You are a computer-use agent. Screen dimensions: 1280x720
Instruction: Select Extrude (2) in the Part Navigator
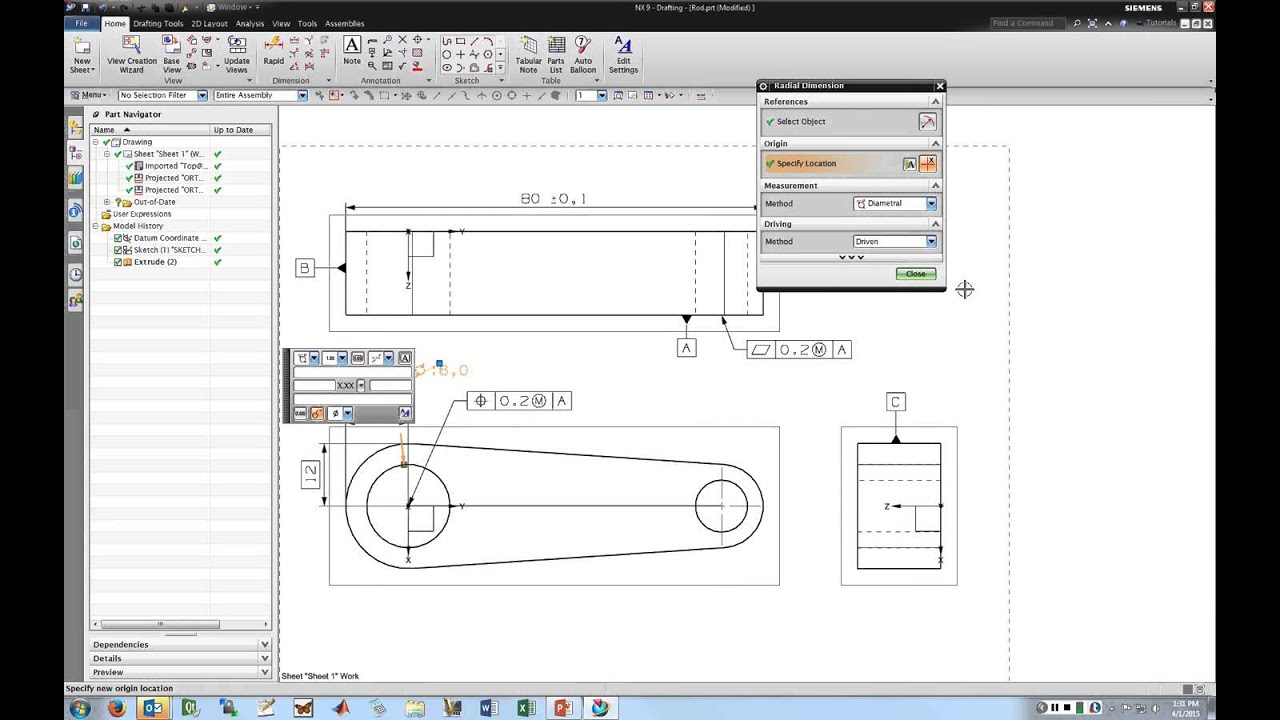[155, 262]
